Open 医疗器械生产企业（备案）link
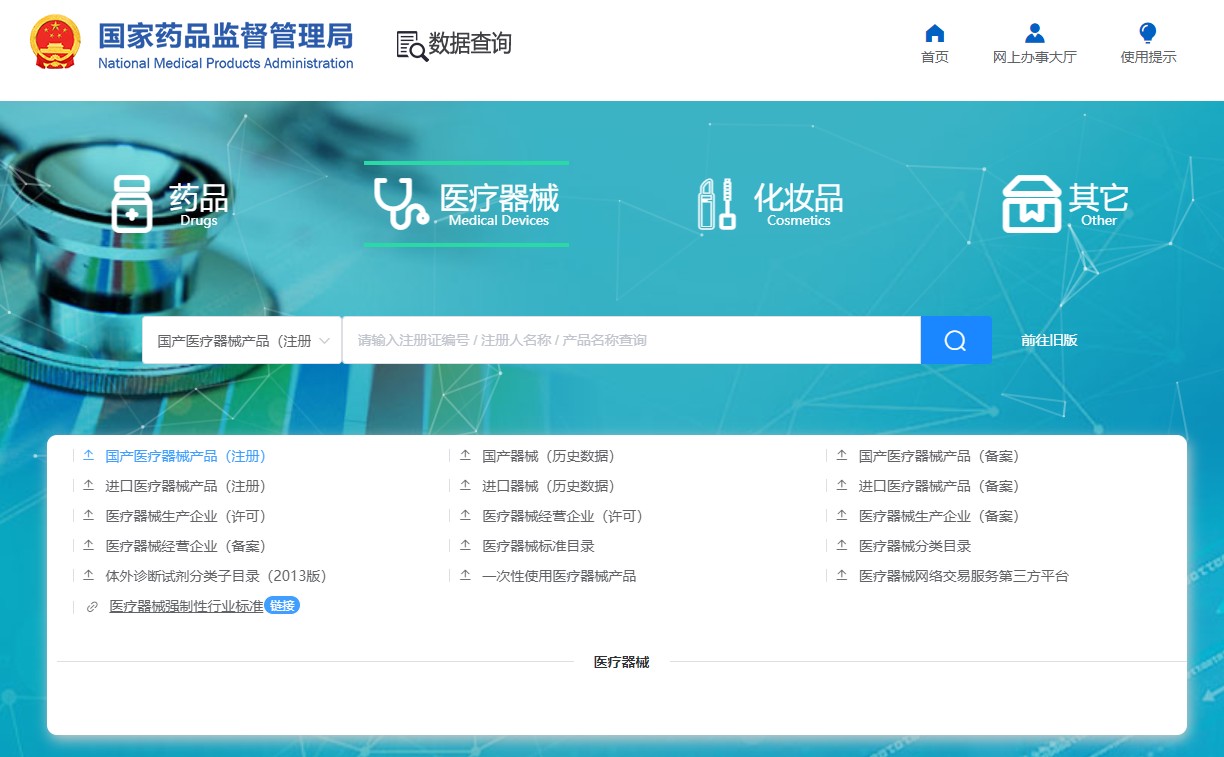The width and height of the screenshot is (1224, 757). [x=939, y=516]
